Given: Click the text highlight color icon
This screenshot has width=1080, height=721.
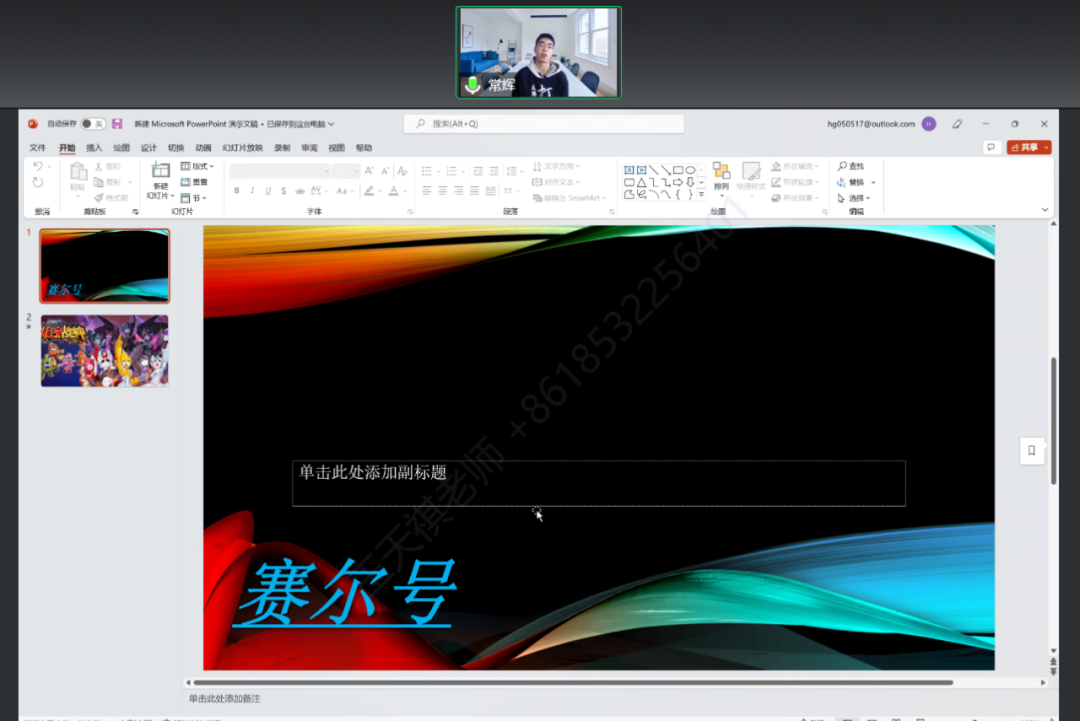Looking at the screenshot, I should click(x=369, y=191).
